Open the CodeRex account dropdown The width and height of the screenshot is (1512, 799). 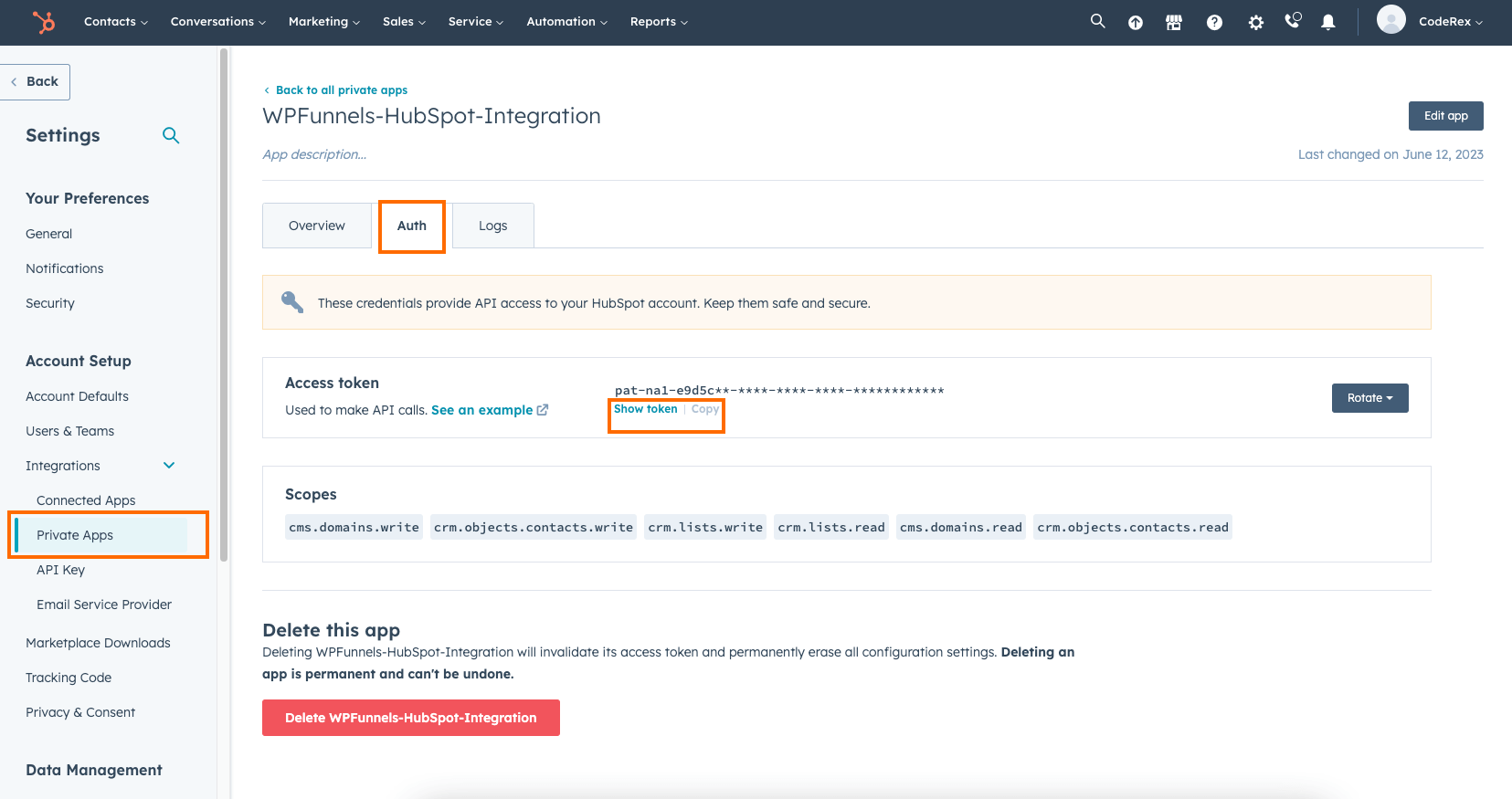[1451, 22]
